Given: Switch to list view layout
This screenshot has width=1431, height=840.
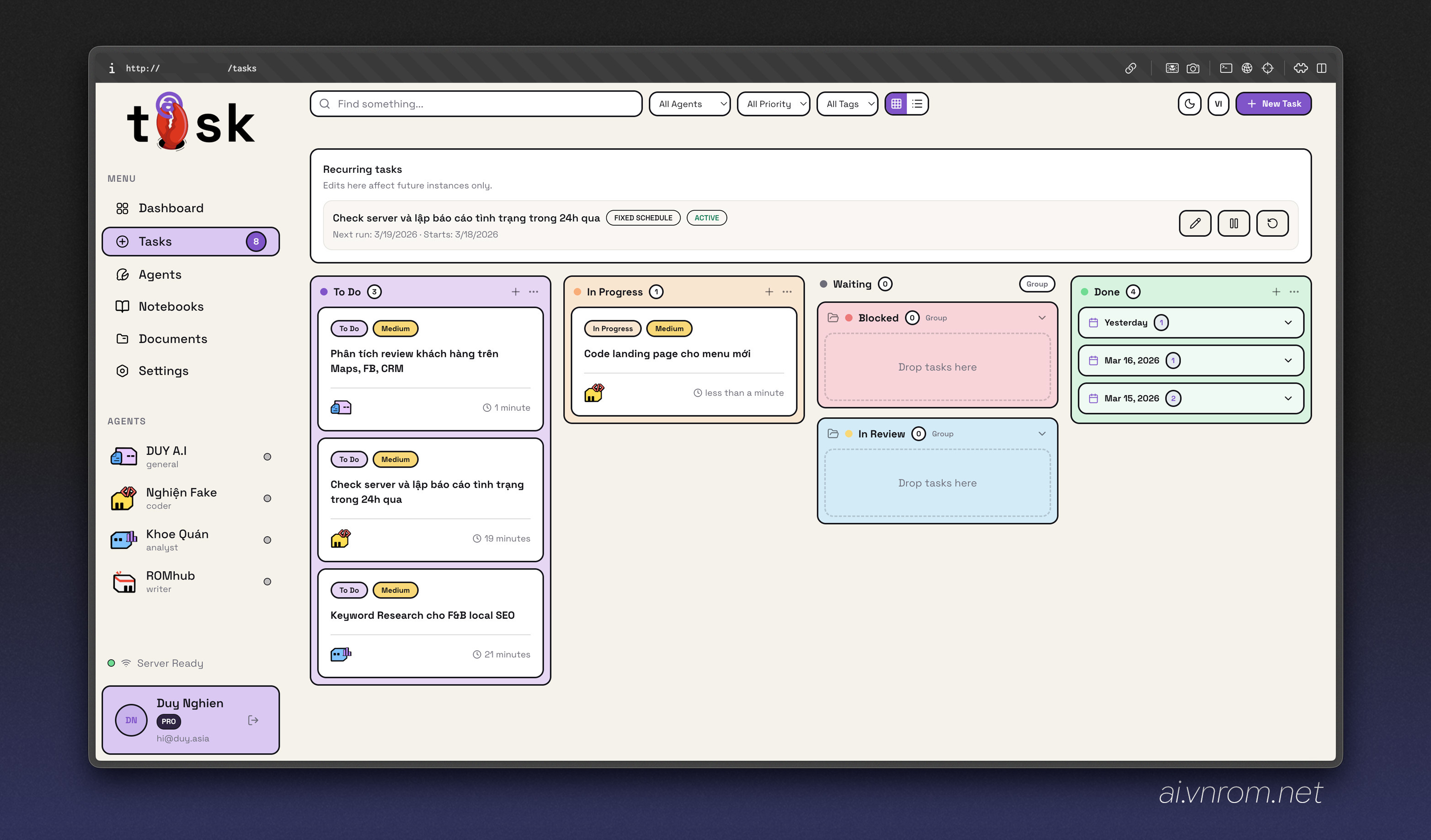Looking at the screenshot, I should pyautogui.click(x=917, y=104).
